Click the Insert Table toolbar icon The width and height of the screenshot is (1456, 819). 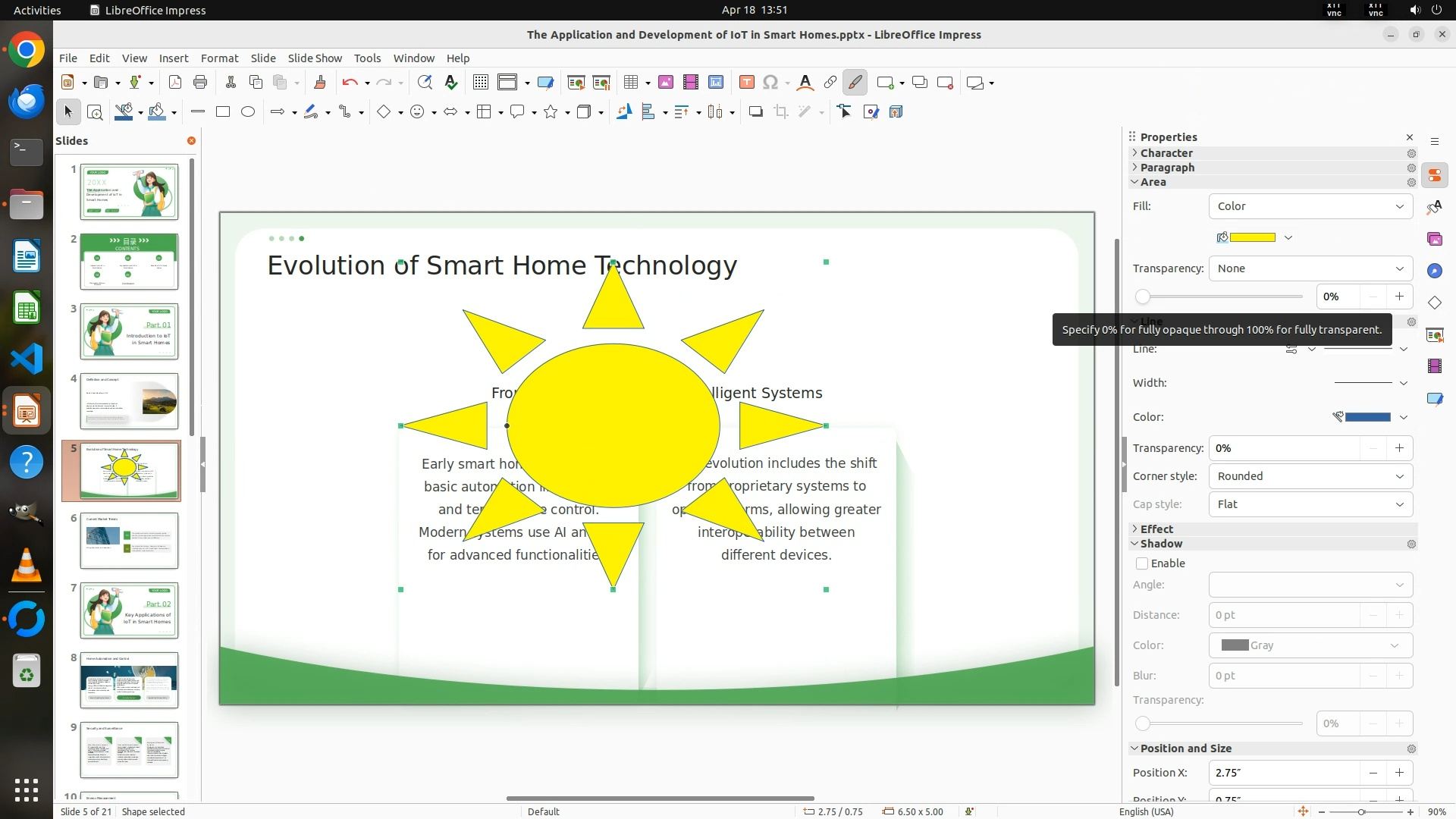pyautogui.click(x=630, y=83)
